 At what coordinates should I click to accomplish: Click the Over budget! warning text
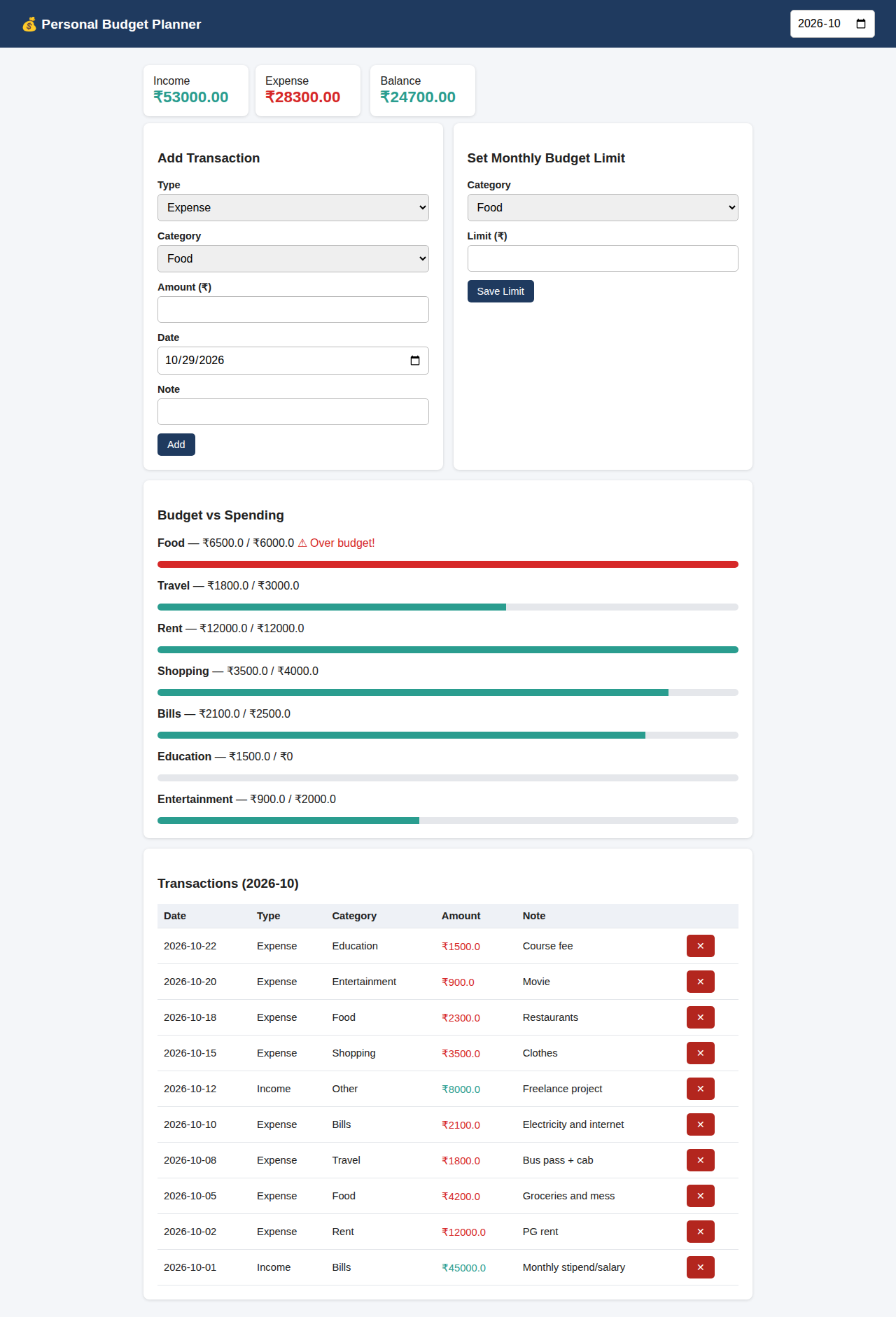337,543
